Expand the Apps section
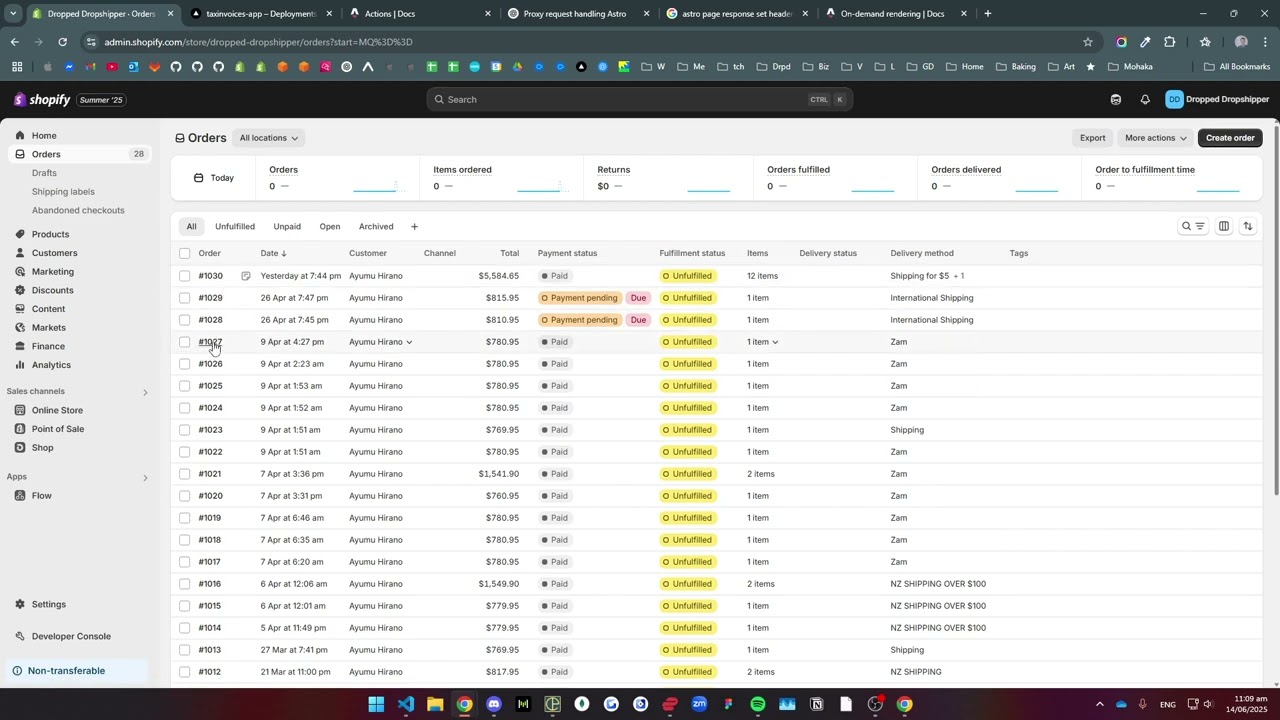The image size is (1280, 720). pos(144,478)
